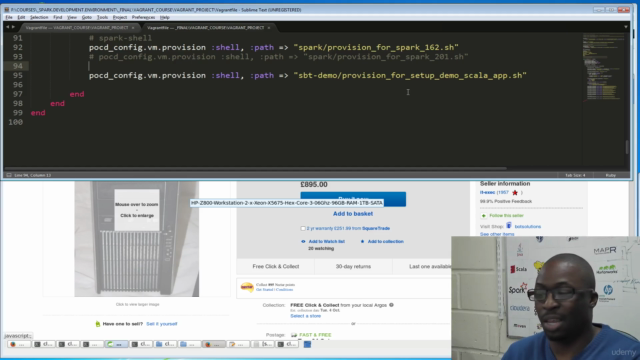
Task: Open the Find menu
Action: [x=58, y=18]
